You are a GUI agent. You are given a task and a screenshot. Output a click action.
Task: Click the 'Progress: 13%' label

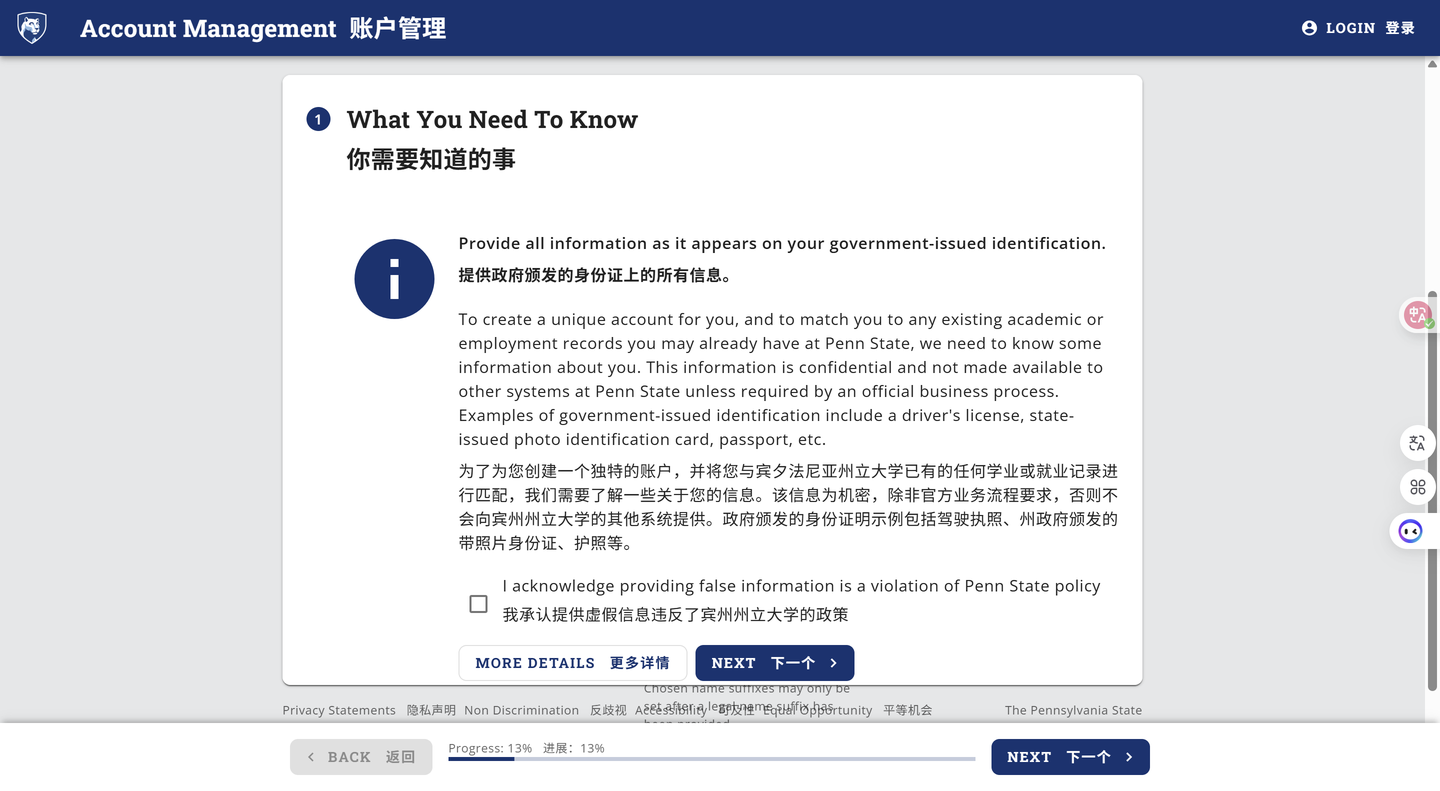490,748
